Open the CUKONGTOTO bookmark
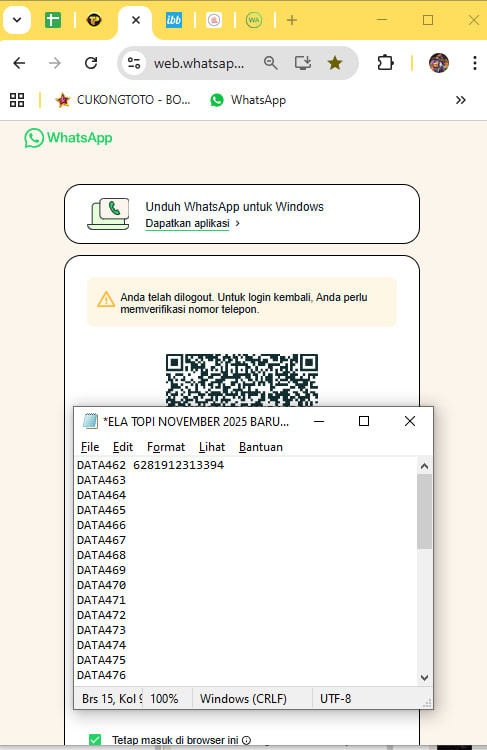Screen dimensions: 487x750 pyautogui.click(x=123, y=100)
